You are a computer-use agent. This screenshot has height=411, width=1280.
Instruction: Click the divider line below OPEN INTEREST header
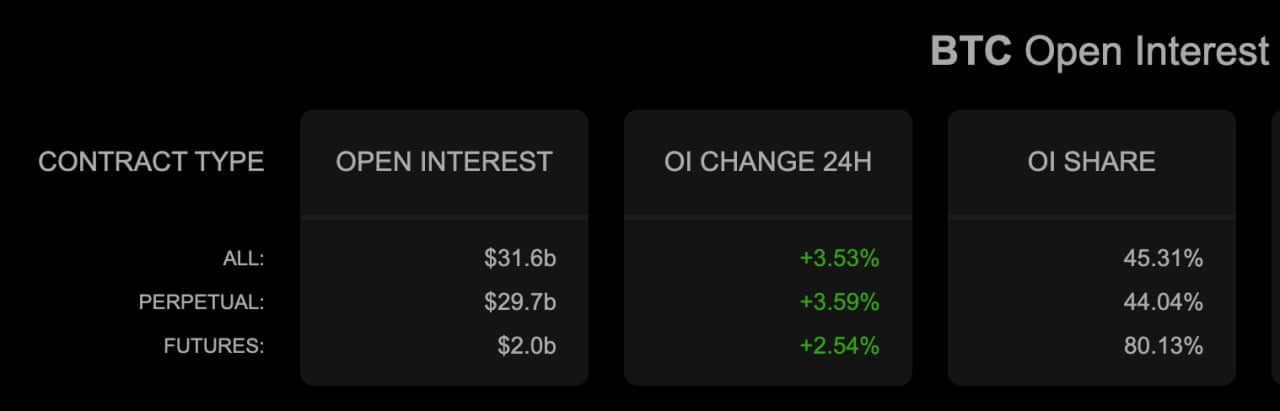tap(444, 216)
